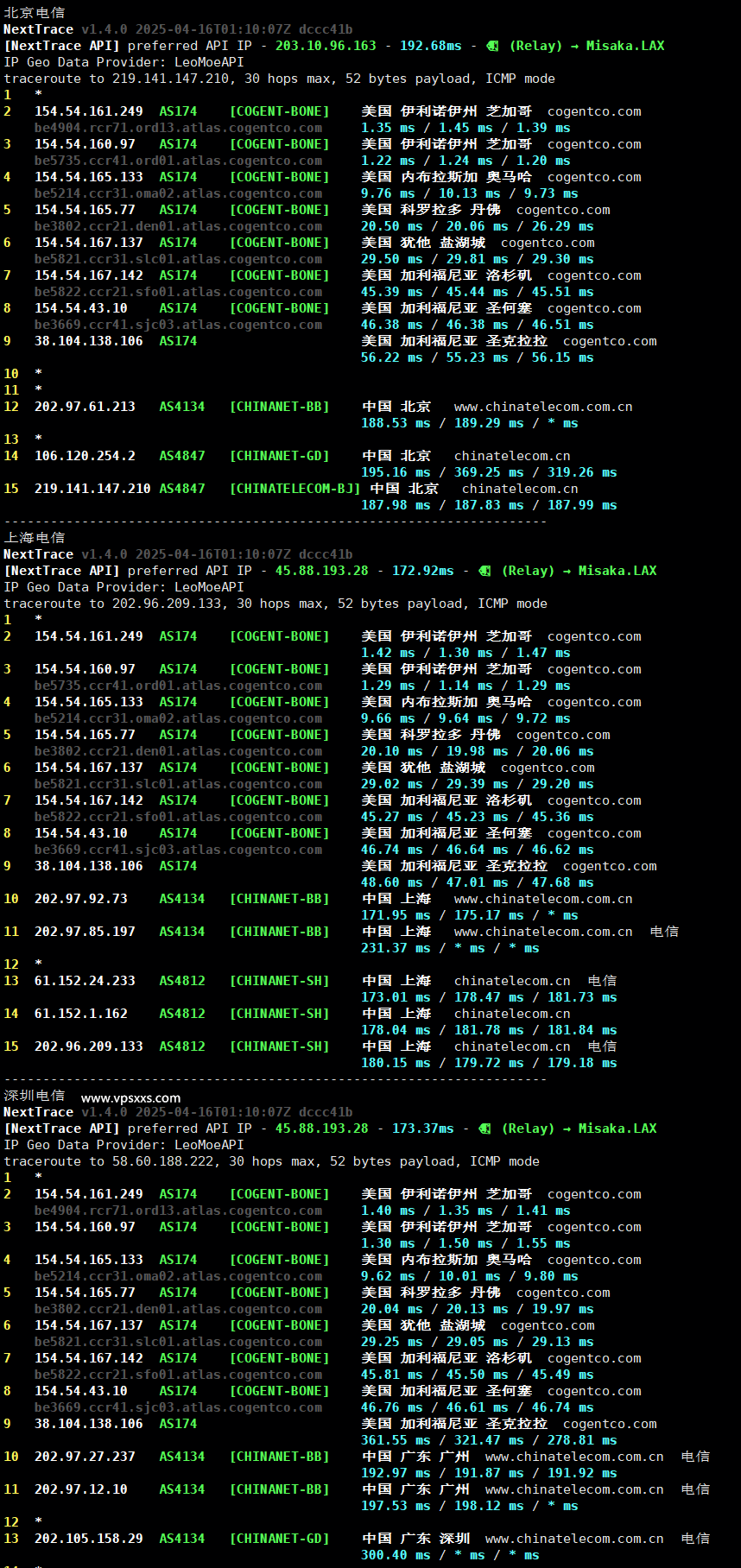Select hop IP 61.152.24.233
Screen dimensions: 741x1568
tap(85, 981)
